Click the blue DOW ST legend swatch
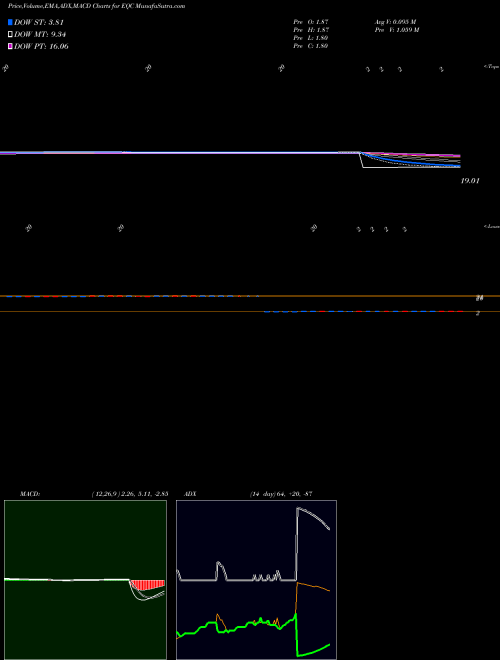This screenshot has width=500, height=660. 10,22
